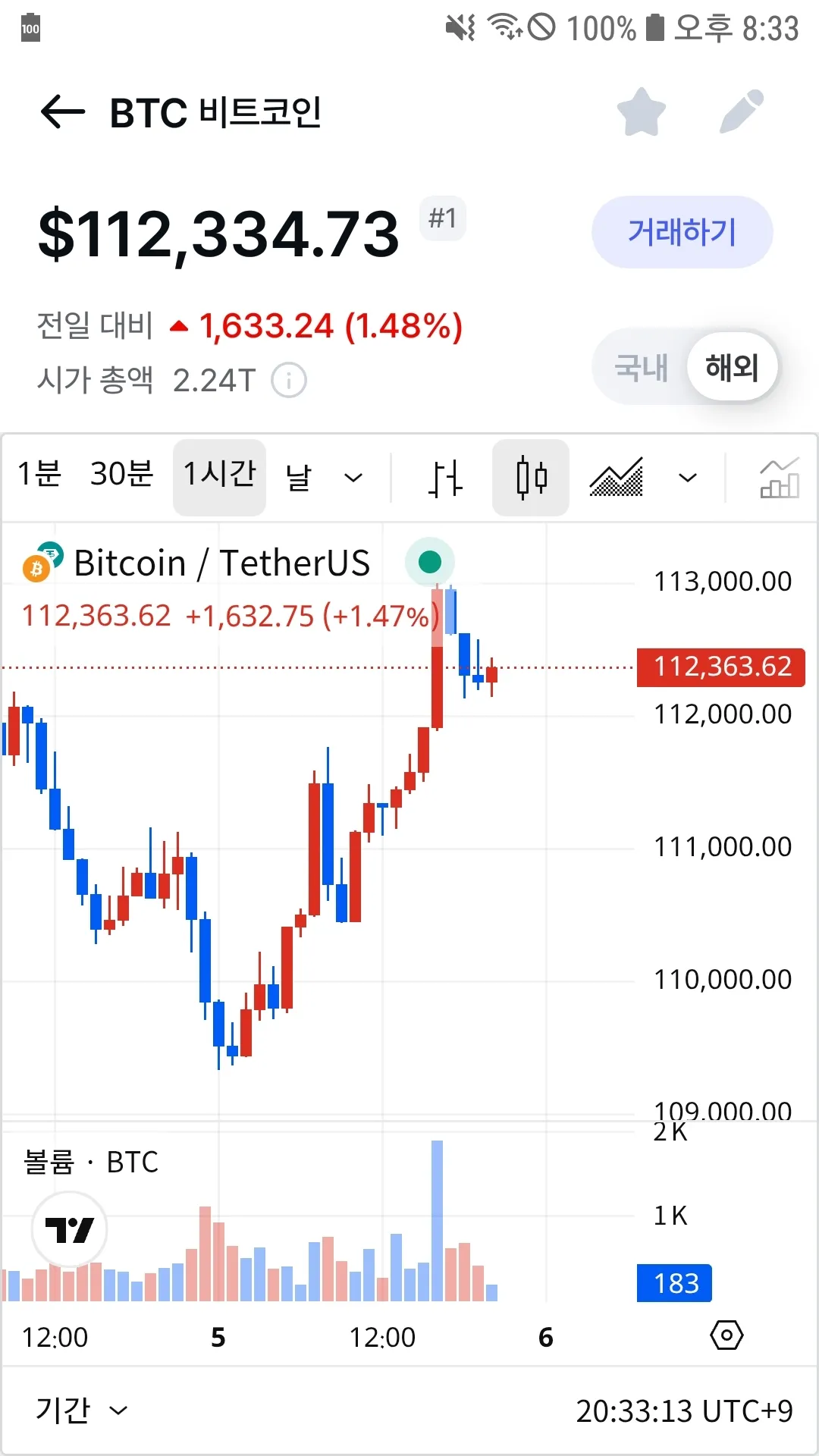
Task: Select the candlestick chart style icon
Action: point(531,478)
